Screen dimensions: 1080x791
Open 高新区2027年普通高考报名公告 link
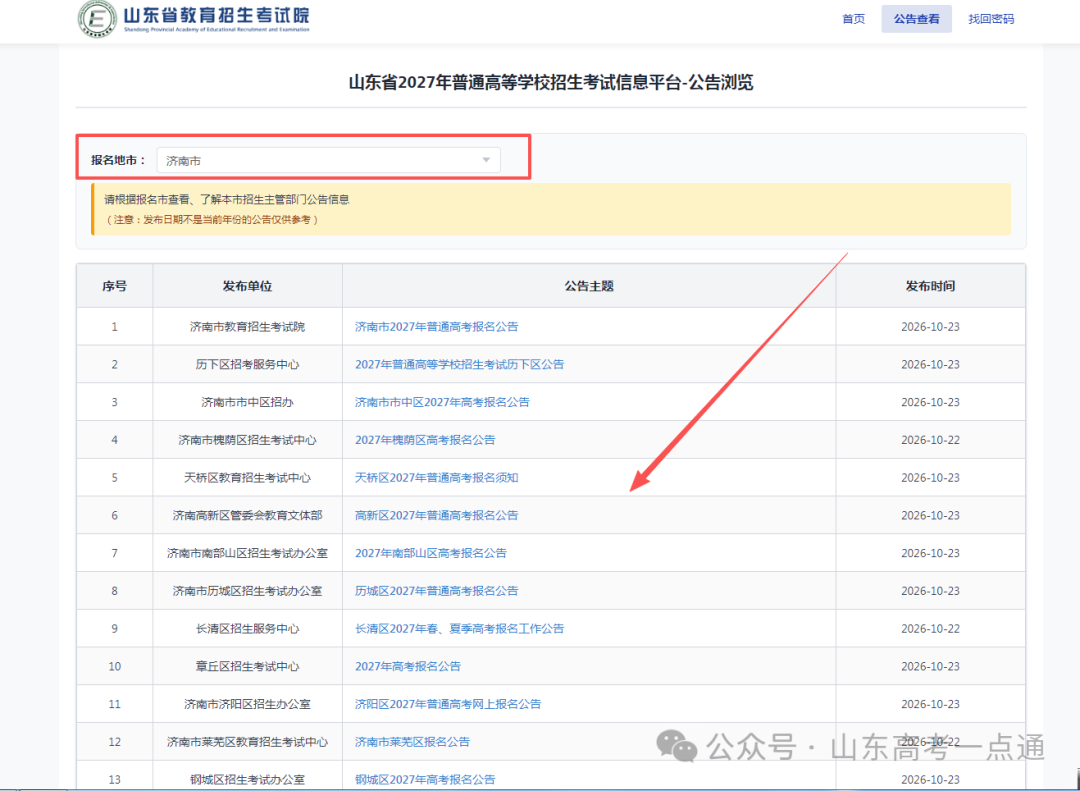437,515
